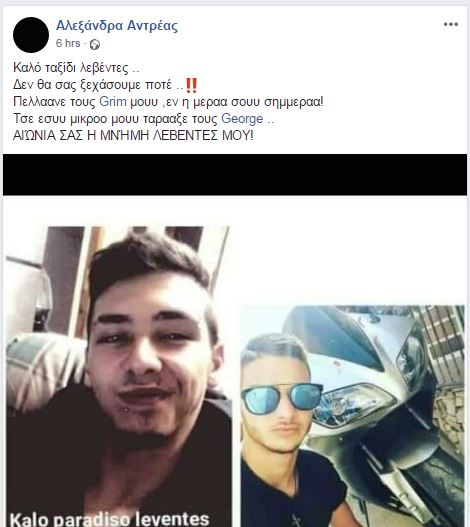The height and width of the screenshot is (527, 470).
Task: Click the black redacted bar below text
Action: [235, 174]
